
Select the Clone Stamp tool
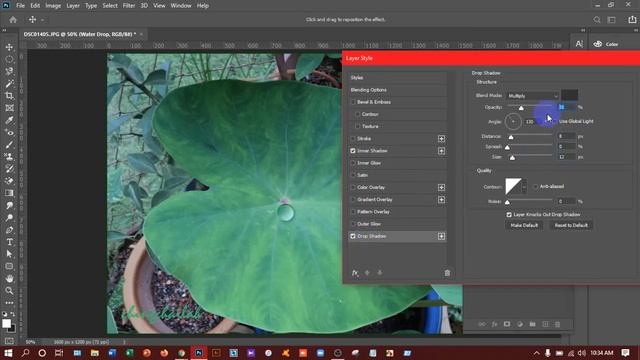[x=9, y=157]
